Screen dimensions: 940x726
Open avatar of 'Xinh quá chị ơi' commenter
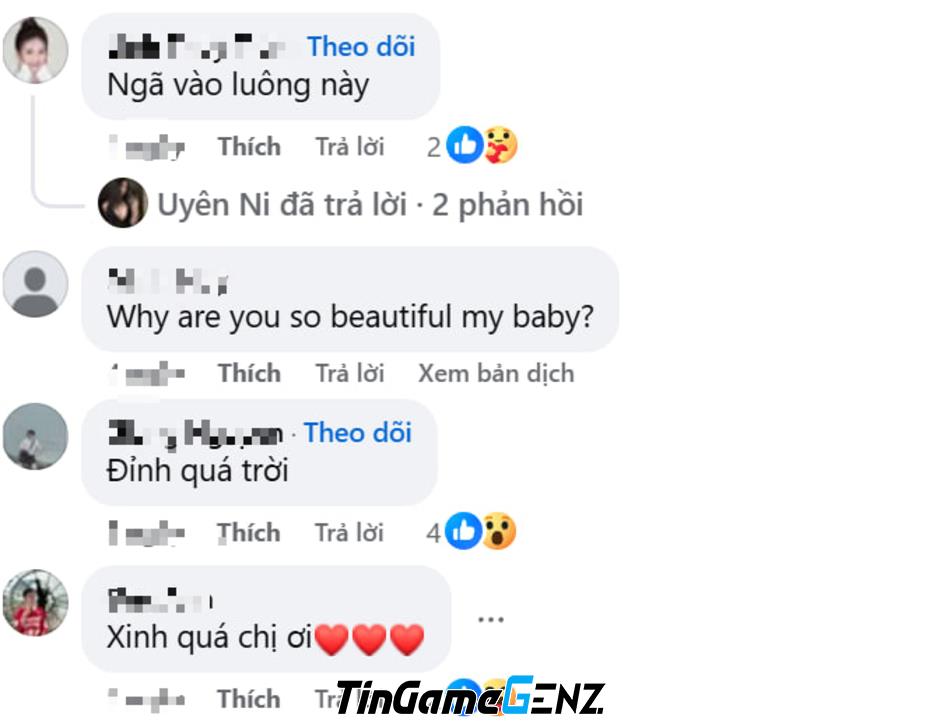[35, 603]
